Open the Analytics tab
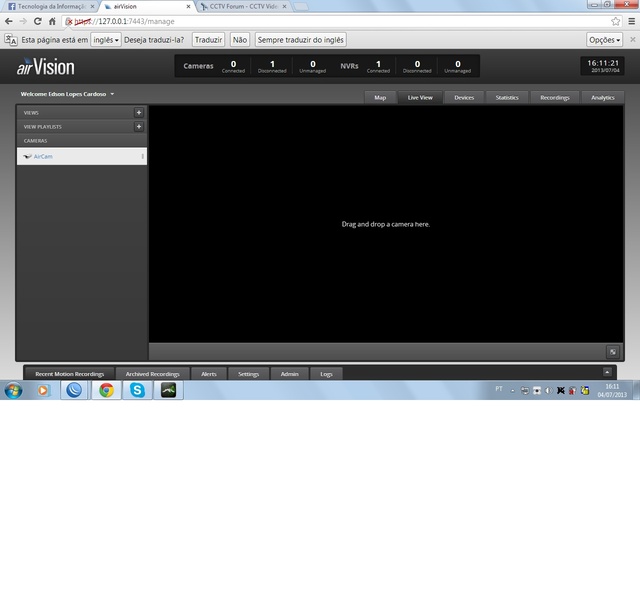Screen dimensions: 640x600 pos(602,98)
